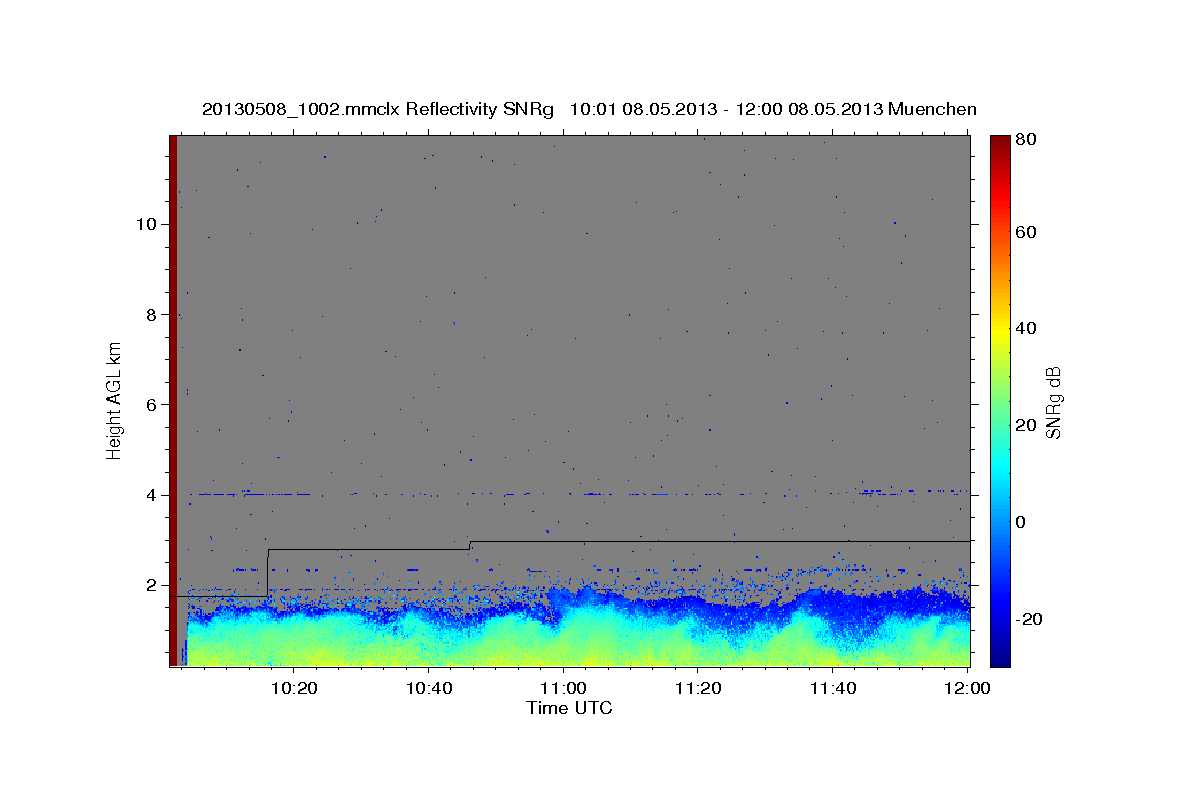Click the 11:00 time tick label

tap(563, 689)
